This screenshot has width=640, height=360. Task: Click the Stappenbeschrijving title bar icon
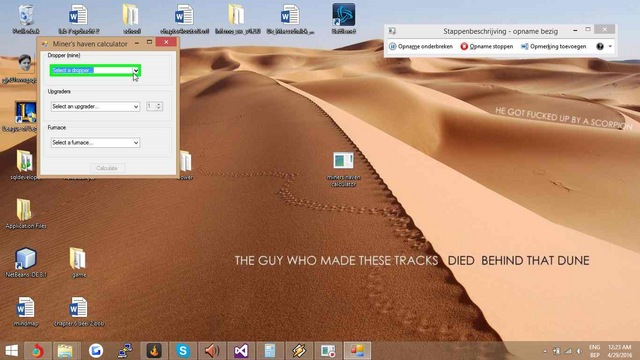tap(392, 31)
